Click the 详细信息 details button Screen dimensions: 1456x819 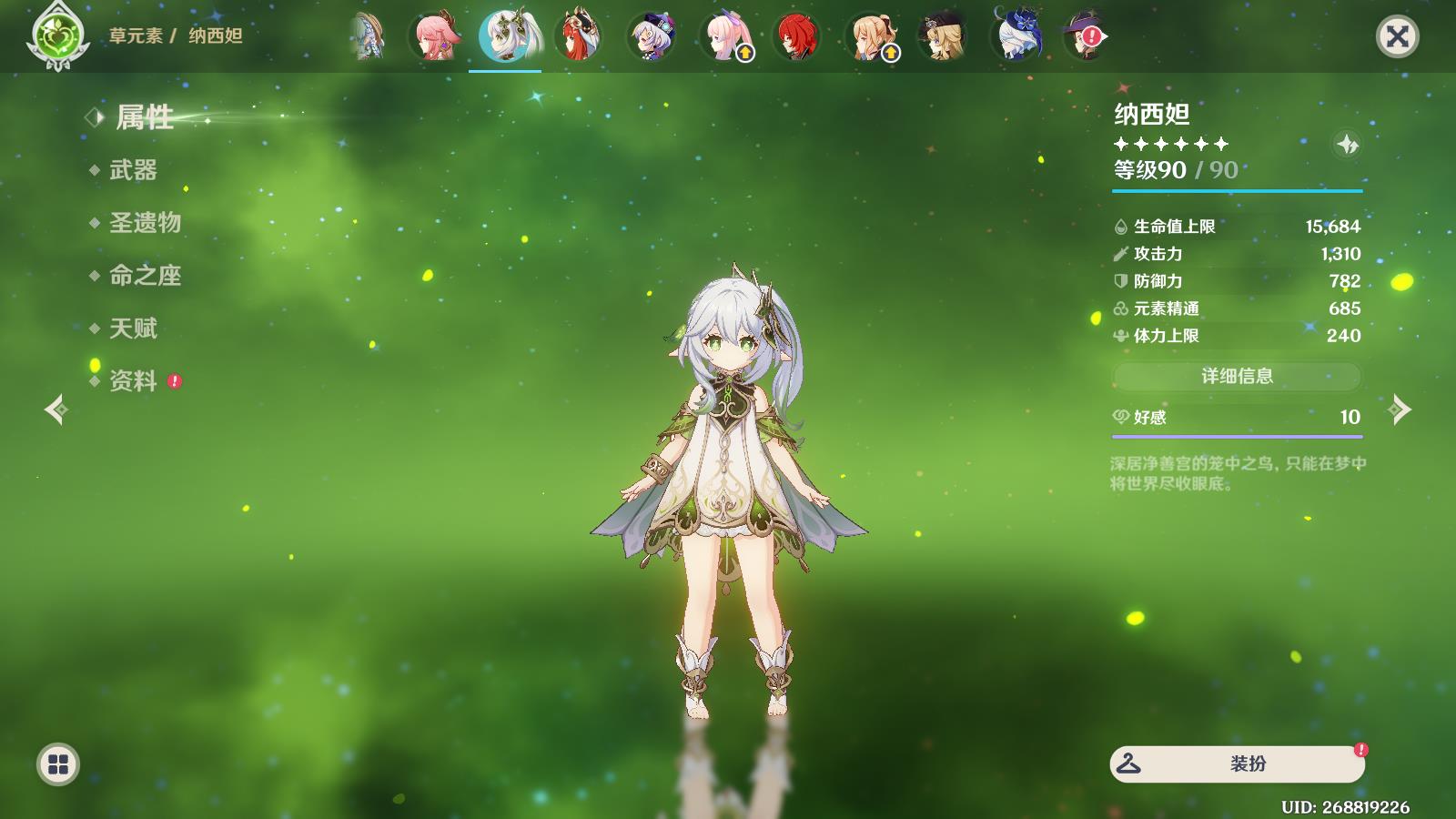coord(1237,376)
